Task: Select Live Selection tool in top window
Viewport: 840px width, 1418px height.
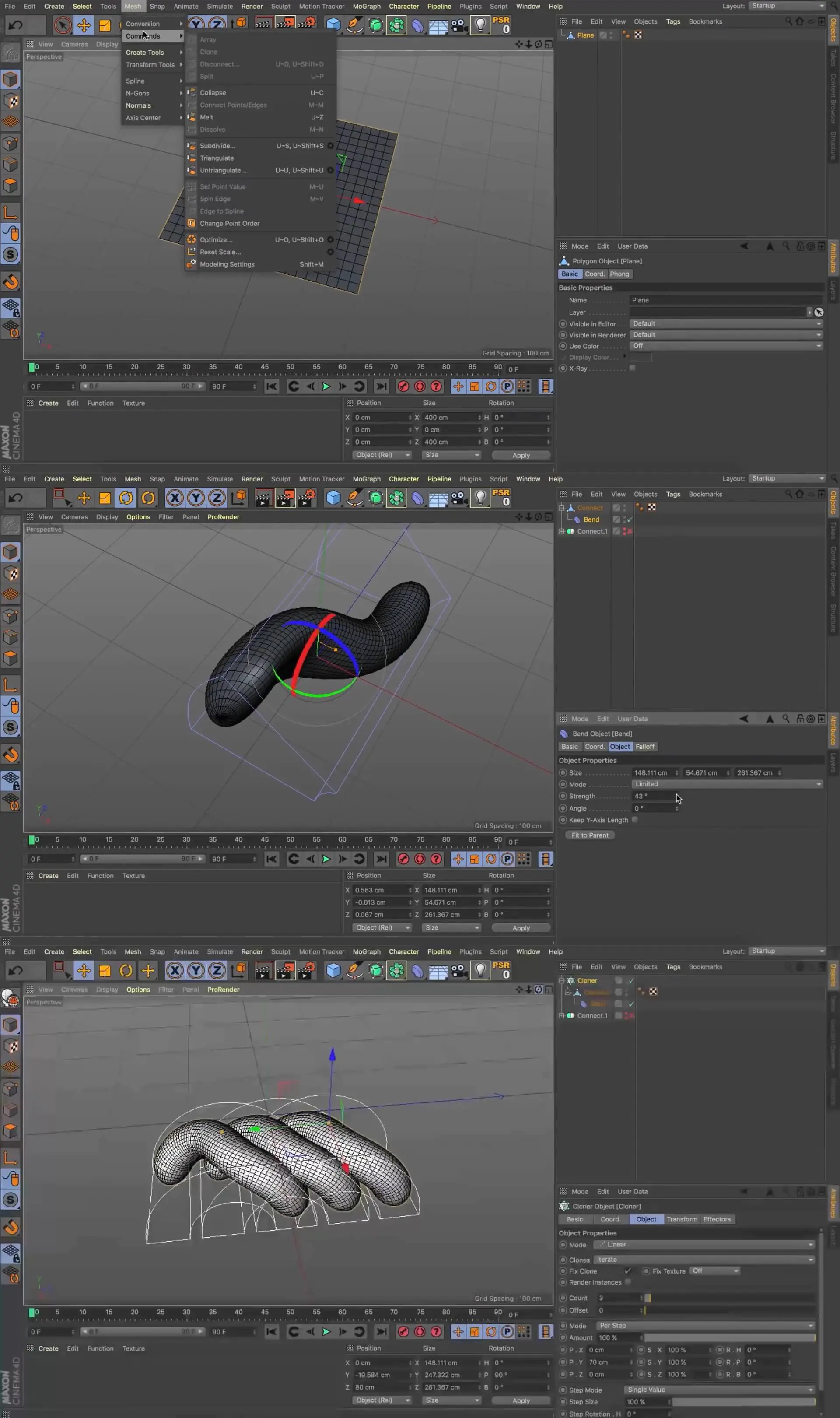Action: [x=63, y=25]
